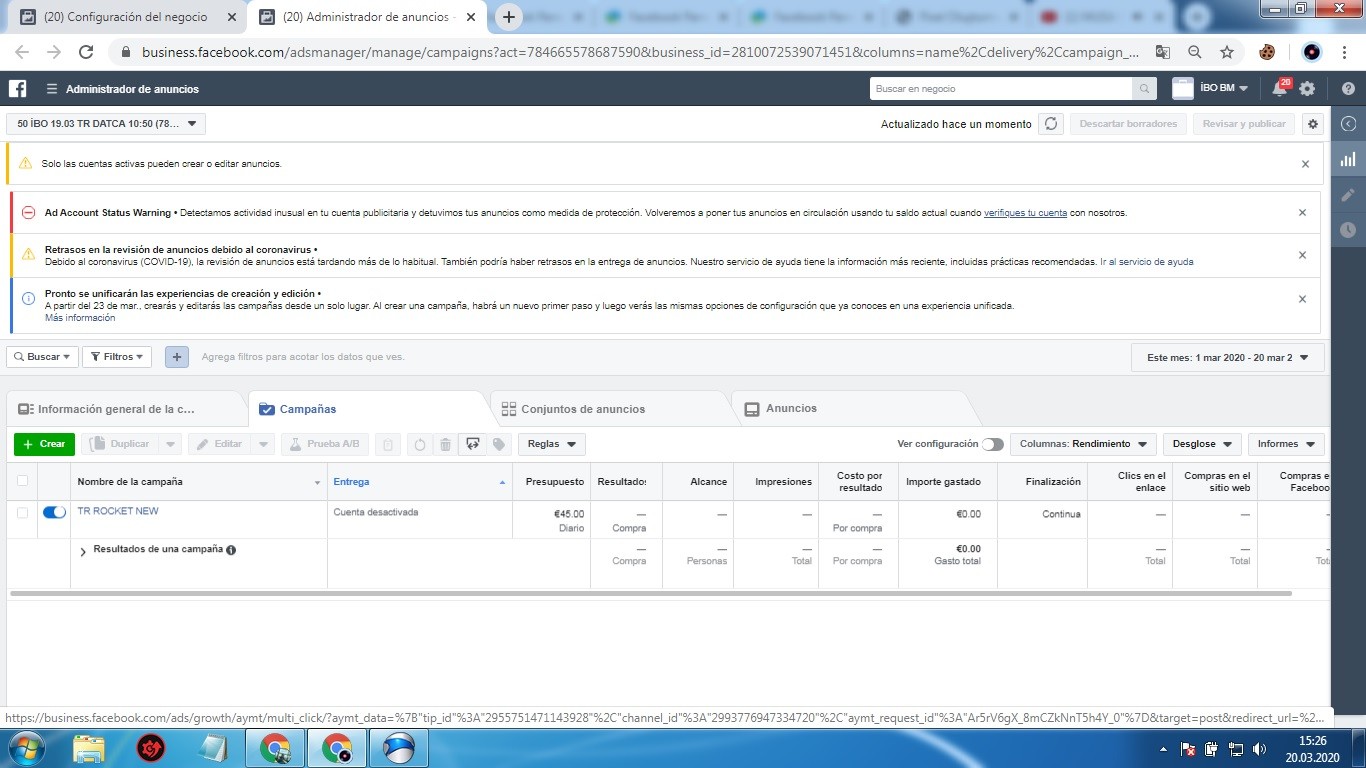
Task: Click the Prueba A/B button
Action: click(x=325, y=444)
